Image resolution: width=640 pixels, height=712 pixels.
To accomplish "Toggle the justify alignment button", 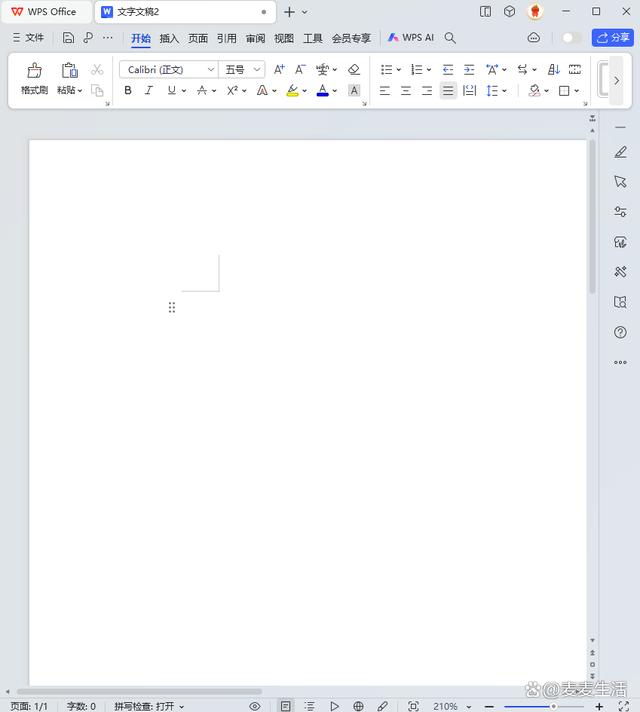I will point(448,91).
